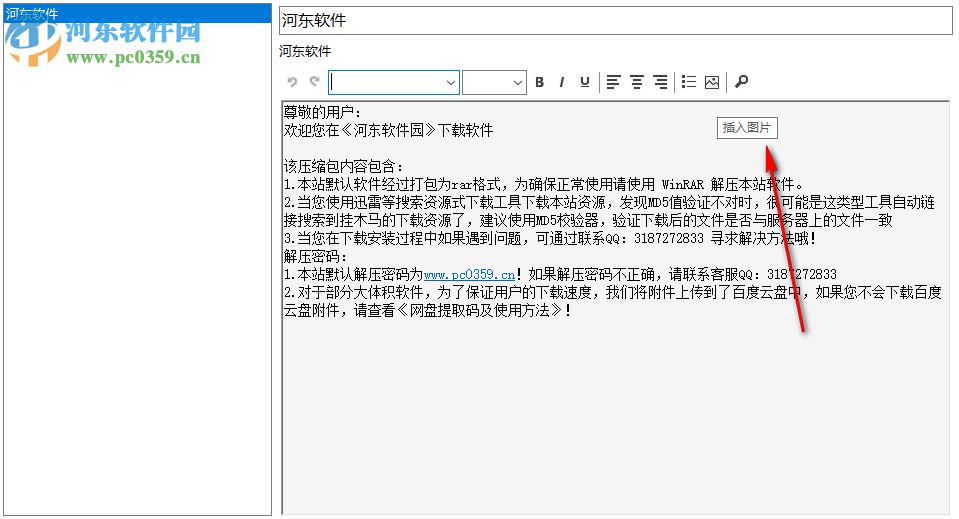Align text to the right
Image resolution: width=959 pixels, height=519 pixels.
[x=660, y=82]
